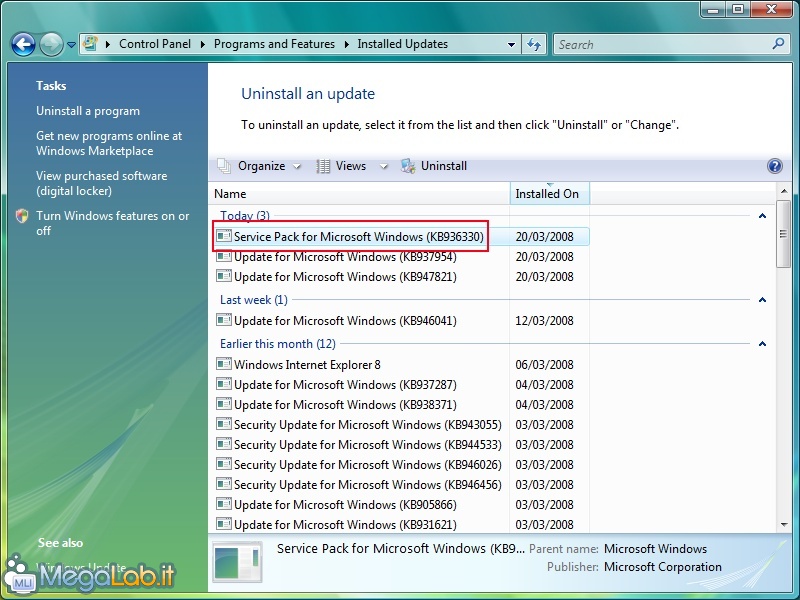800x600 pixels.
Task: Select Security Update for Microsoft Windows (KB946456)
Action: [367, 484]
